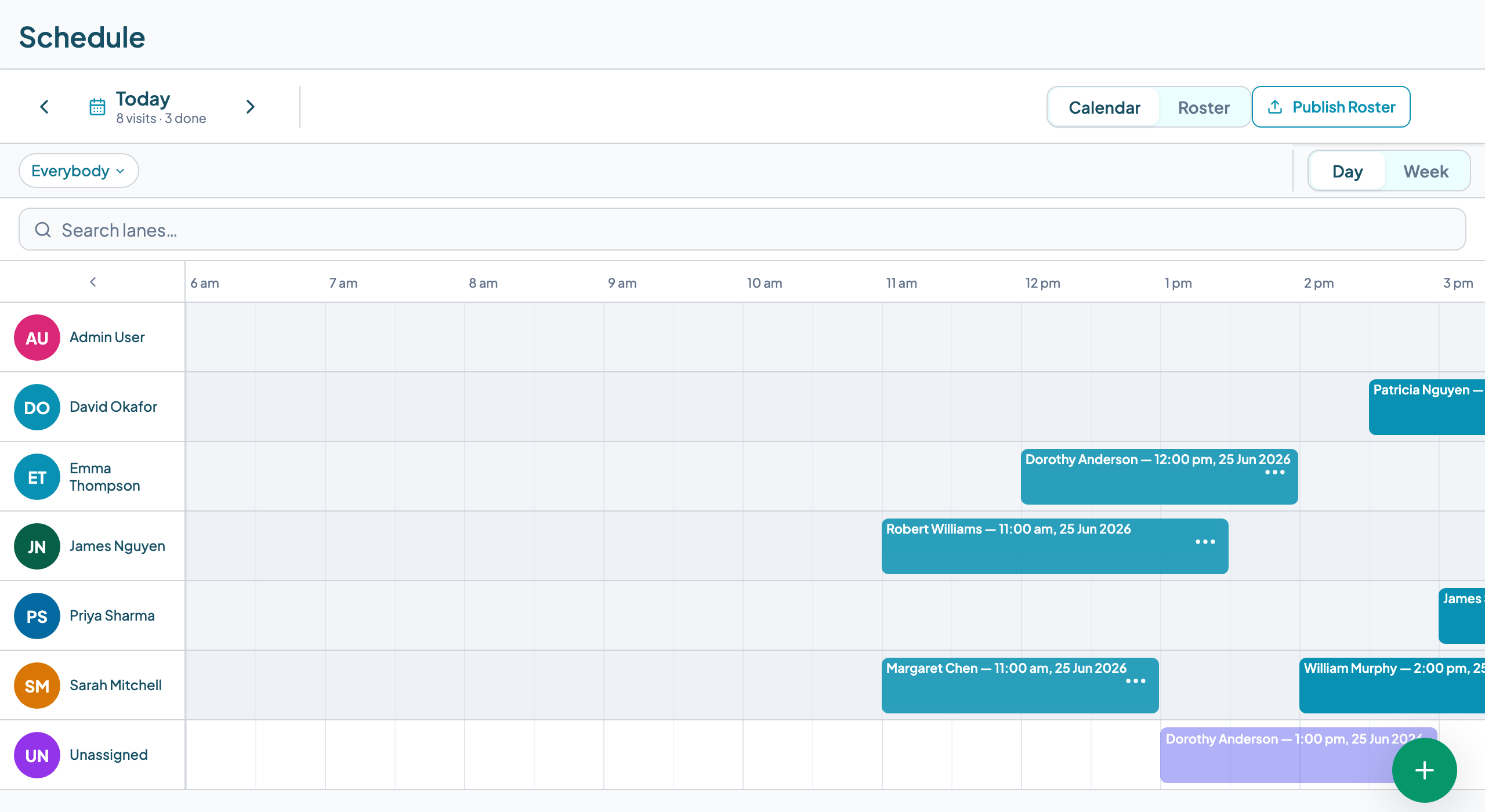The height and width of the screenshot is (812, 1485).
Task: Click the 6 am time header
Action: coord(205,283)
